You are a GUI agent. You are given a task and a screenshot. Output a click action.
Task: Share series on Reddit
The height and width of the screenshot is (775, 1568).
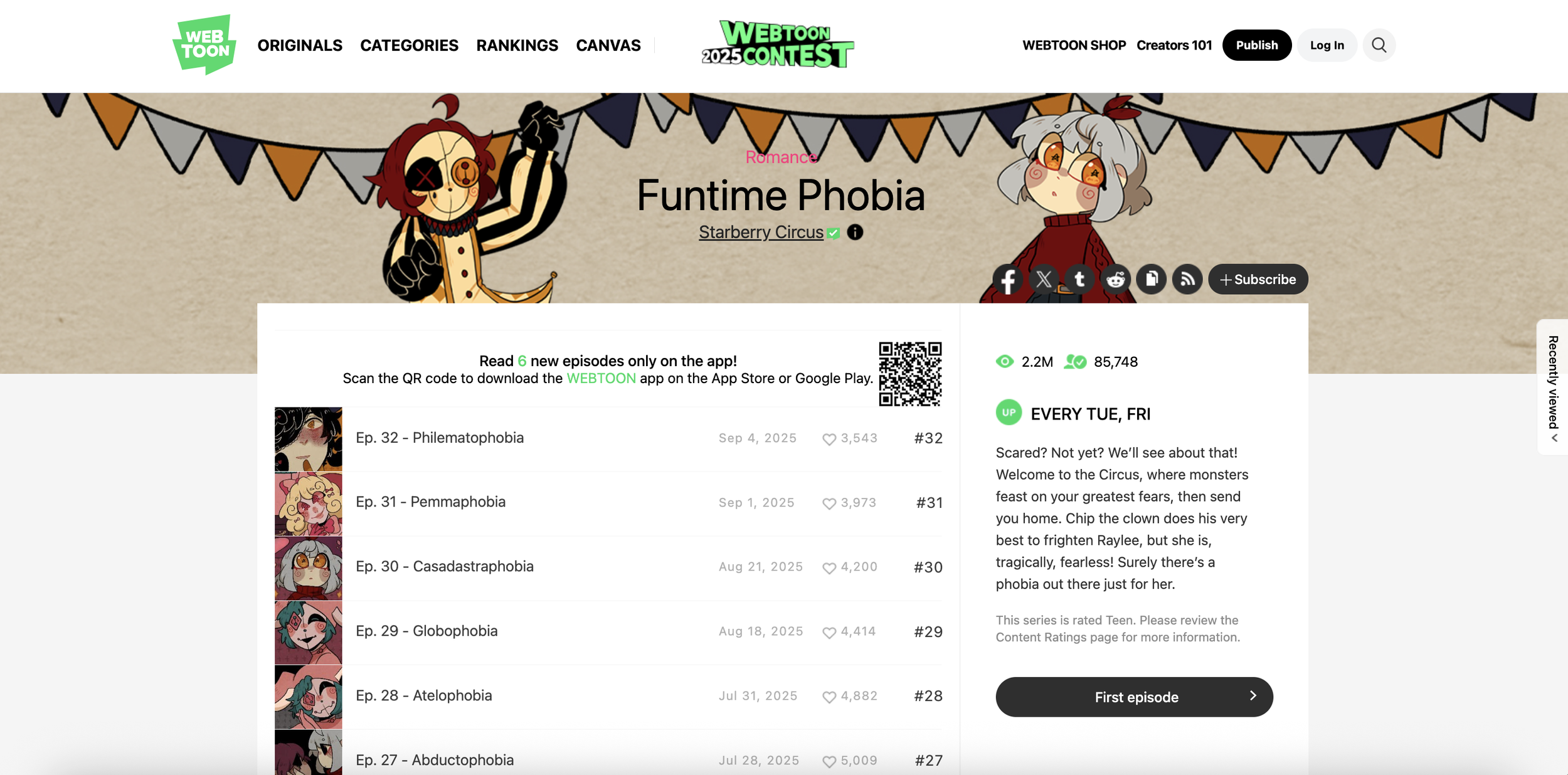pos(1116,280)
